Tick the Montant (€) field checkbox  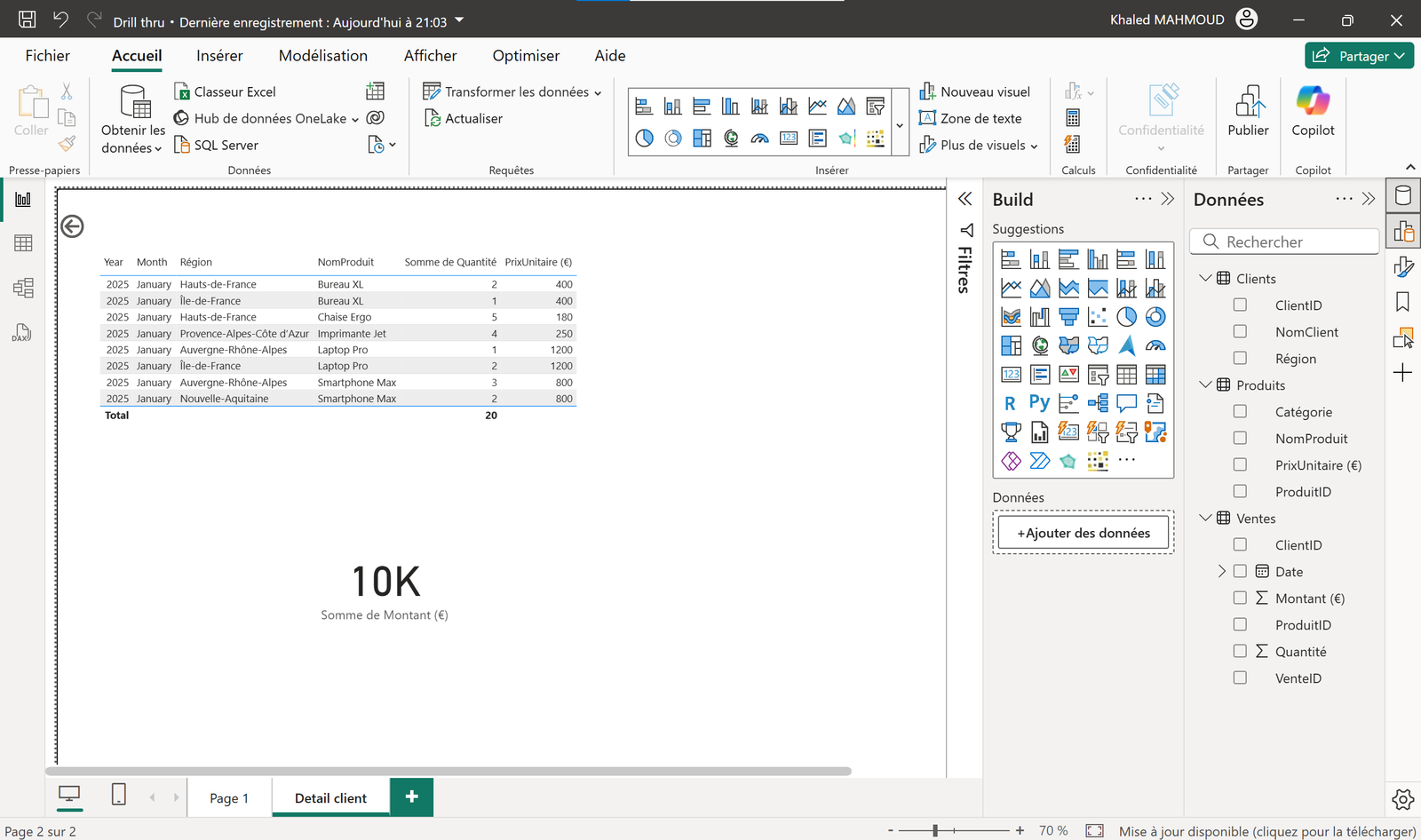1240,598
